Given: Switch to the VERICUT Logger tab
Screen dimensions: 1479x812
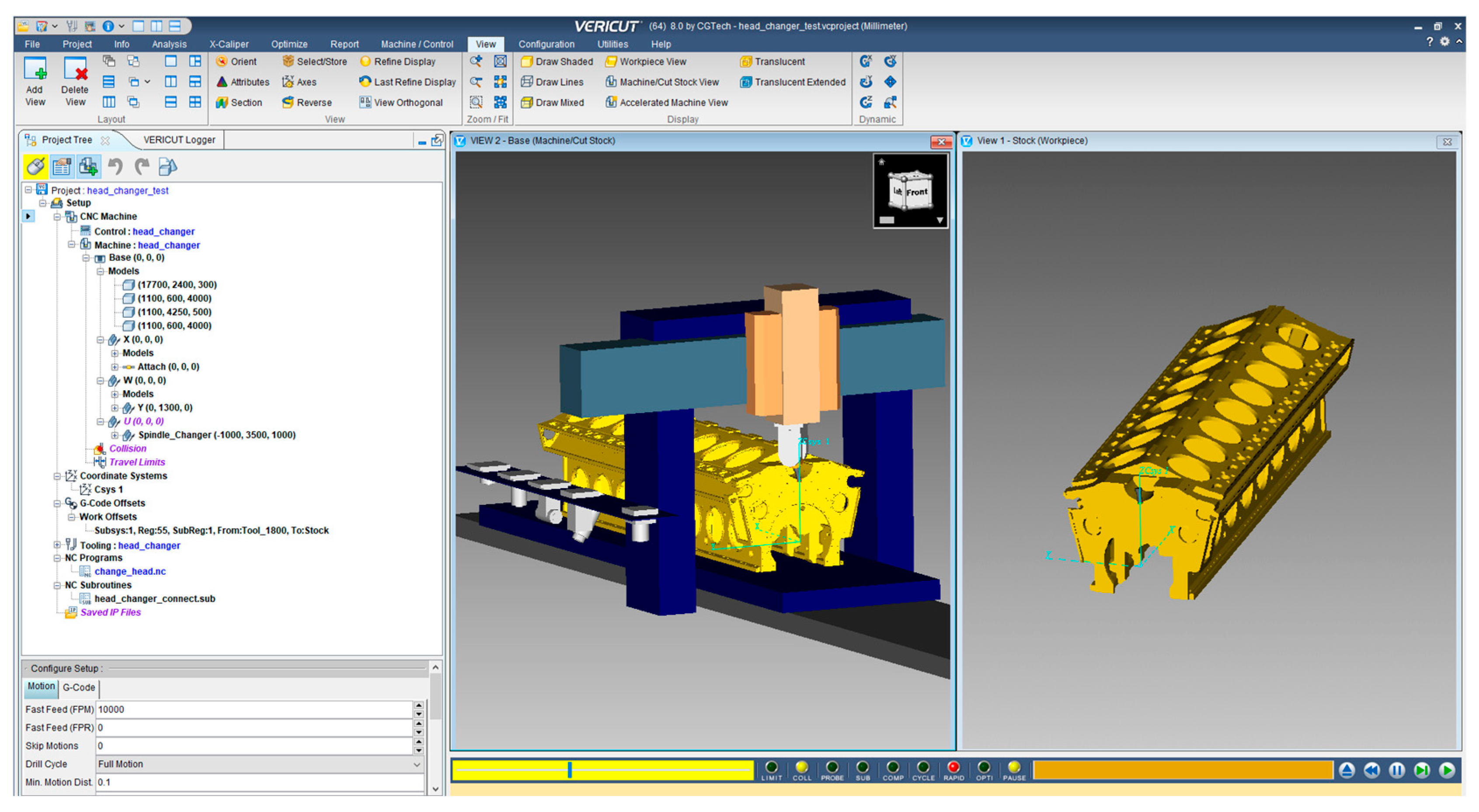Looking at the screenshot, I should (x=178, y=140).
